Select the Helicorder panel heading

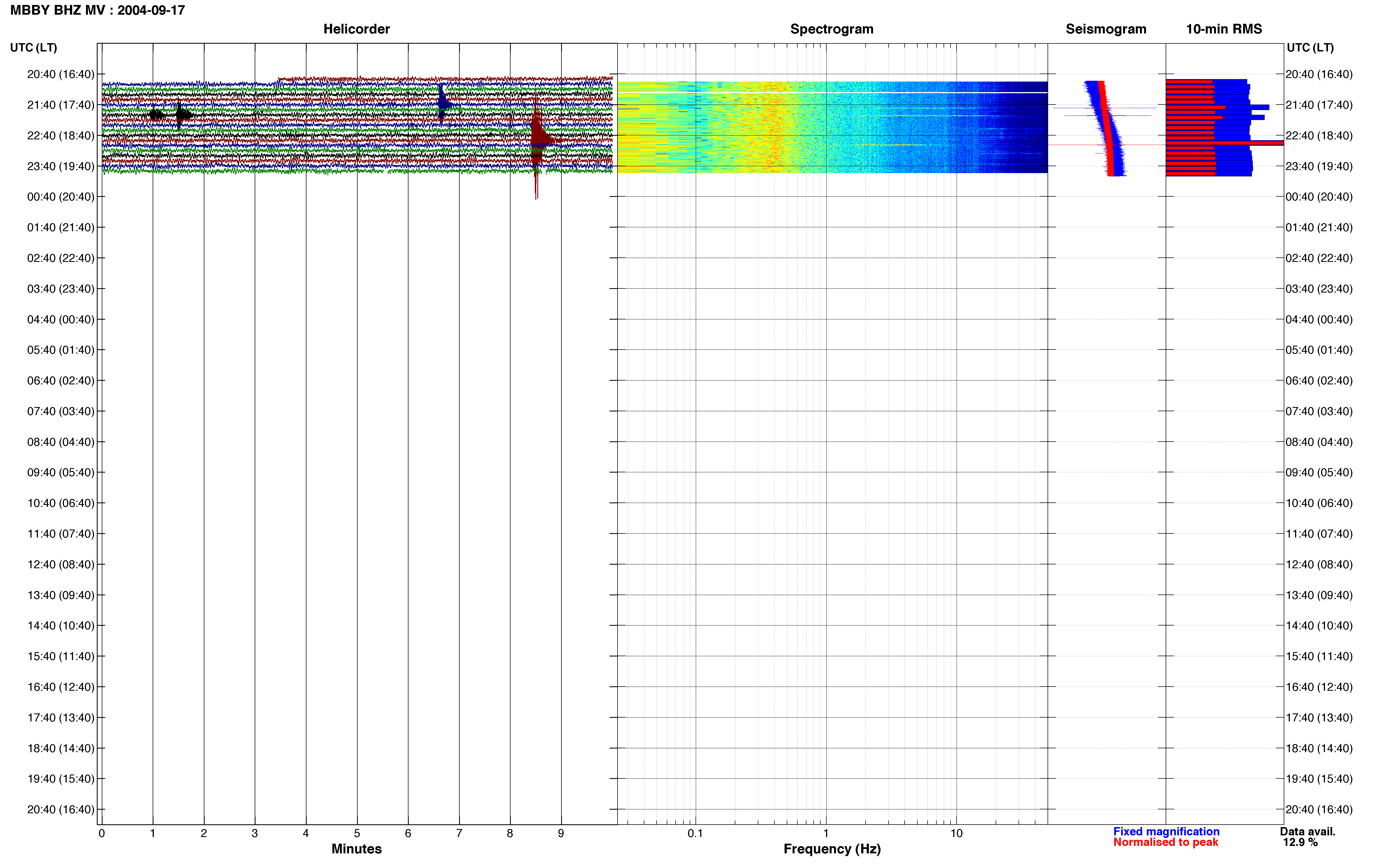coord(356,29)
